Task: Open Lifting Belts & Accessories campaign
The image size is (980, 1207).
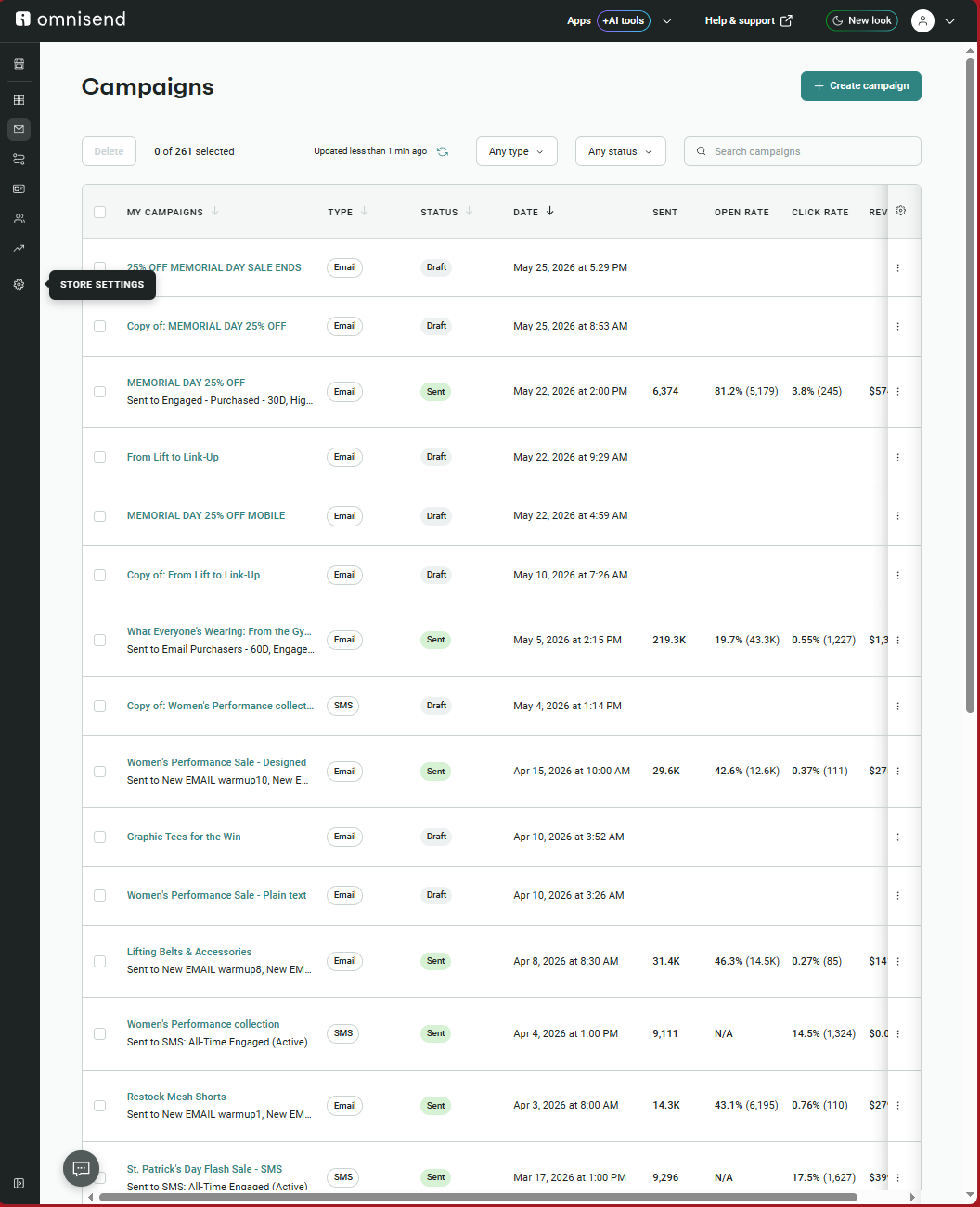Action: [189, 952]
